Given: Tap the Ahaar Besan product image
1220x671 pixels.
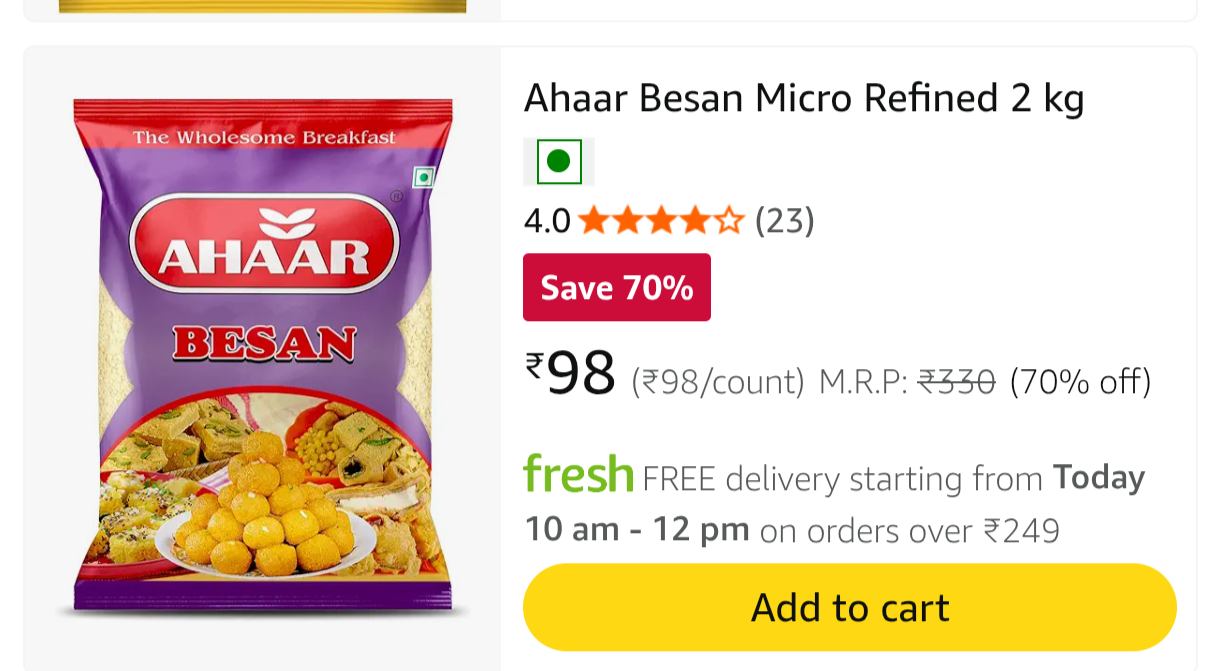Looking at the screenshot, I should tap(262, 357).
